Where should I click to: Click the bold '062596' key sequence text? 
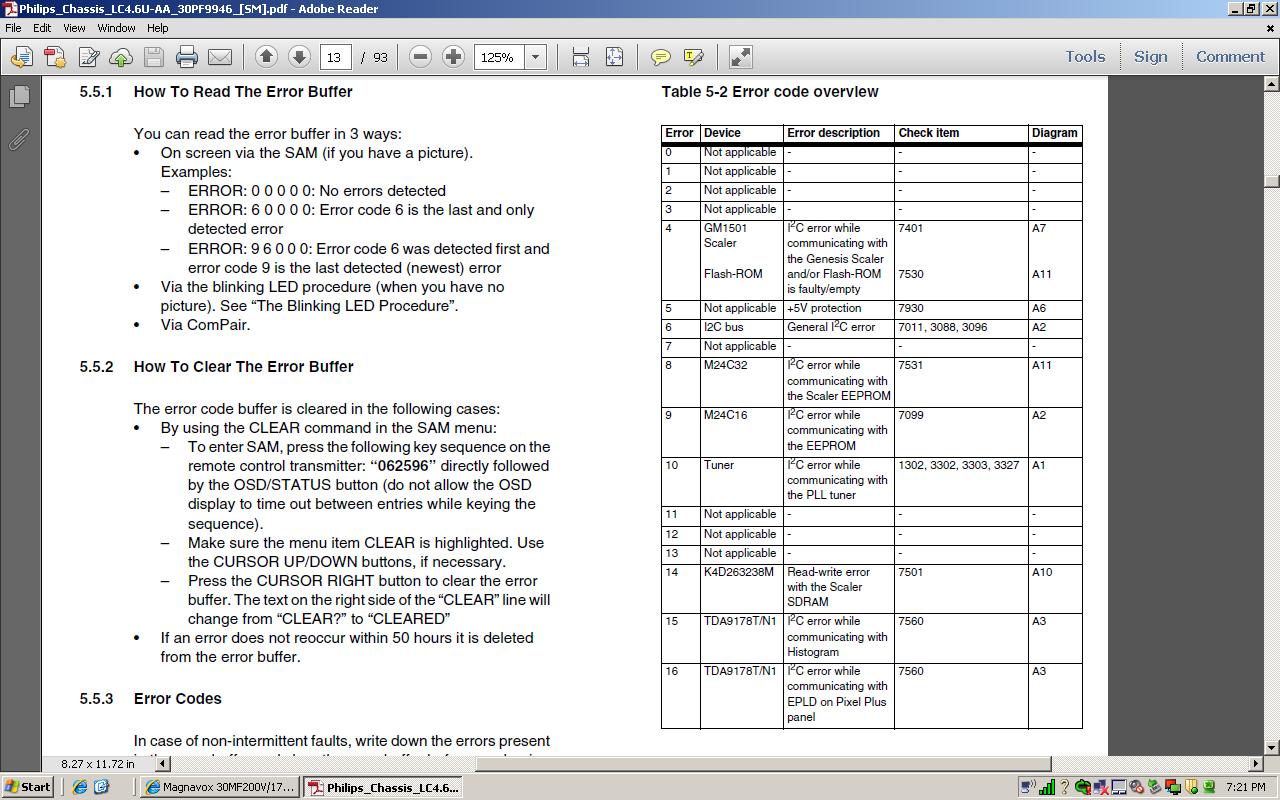click(x=402, y=466)
